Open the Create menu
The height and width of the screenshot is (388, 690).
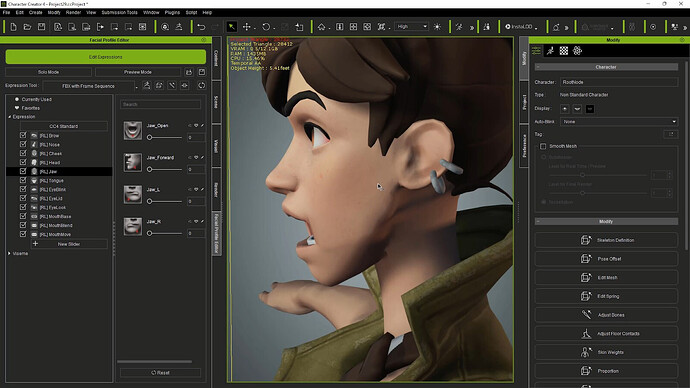click(36, 12)
